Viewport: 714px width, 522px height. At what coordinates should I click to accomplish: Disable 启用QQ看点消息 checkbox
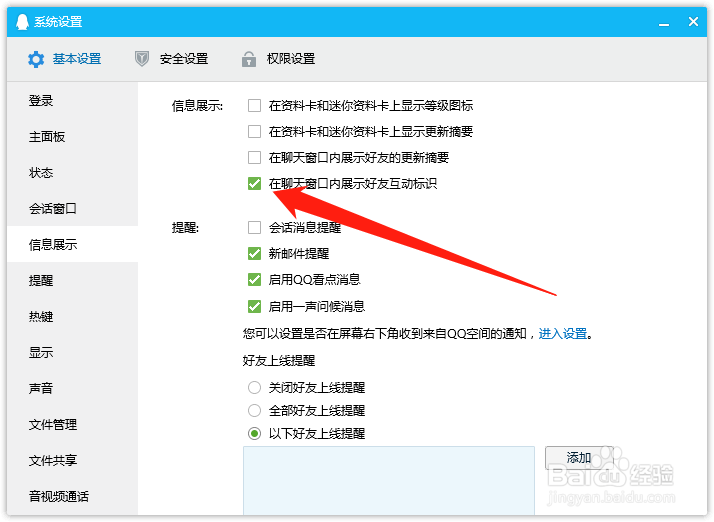coord(255,279)
